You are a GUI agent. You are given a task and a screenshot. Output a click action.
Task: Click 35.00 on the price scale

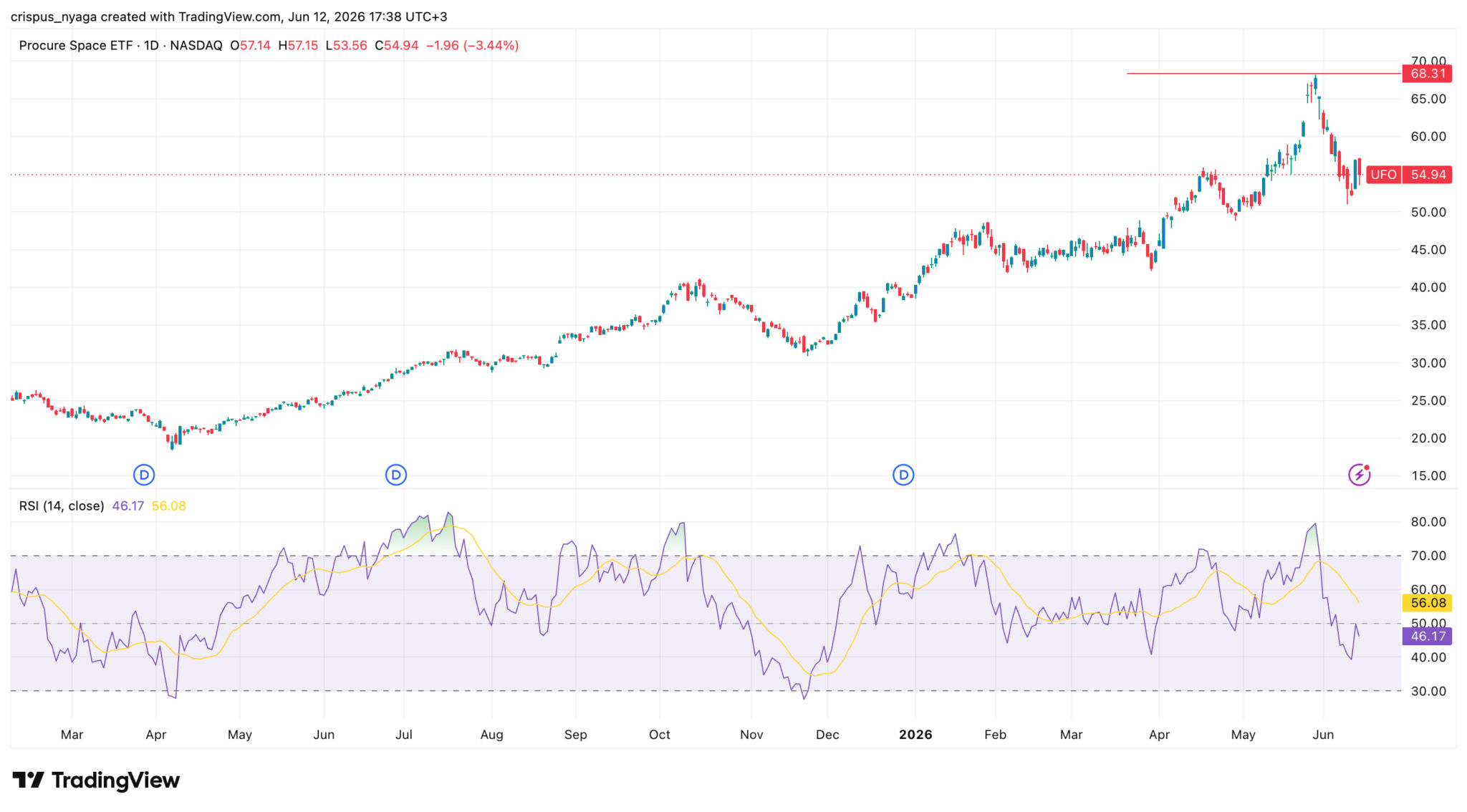coord(1428,325)
